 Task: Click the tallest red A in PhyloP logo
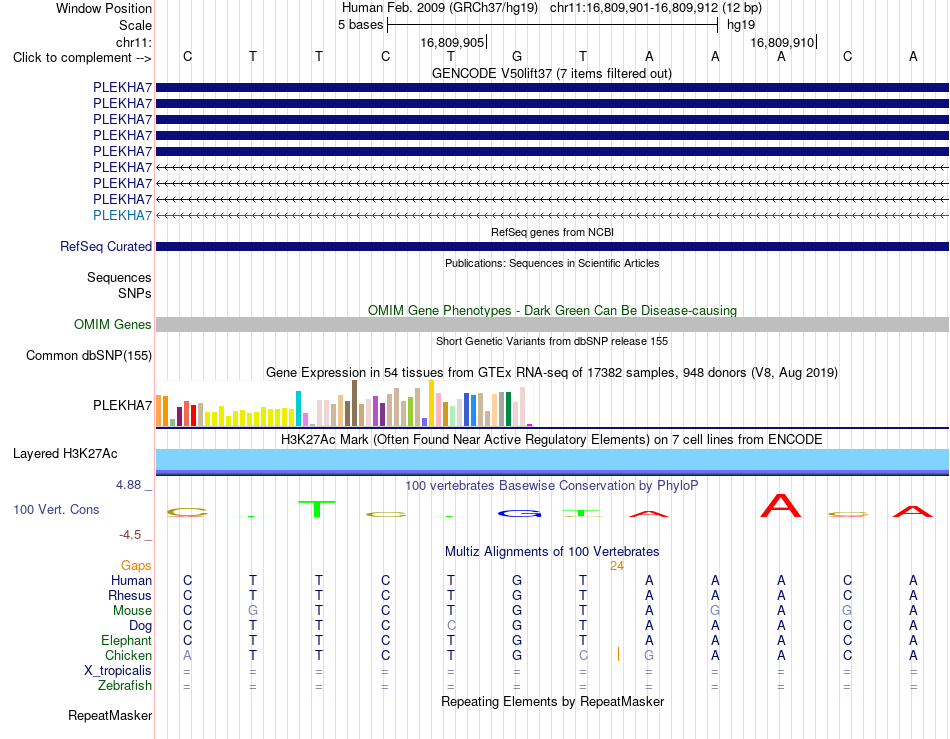click(781, 506)
